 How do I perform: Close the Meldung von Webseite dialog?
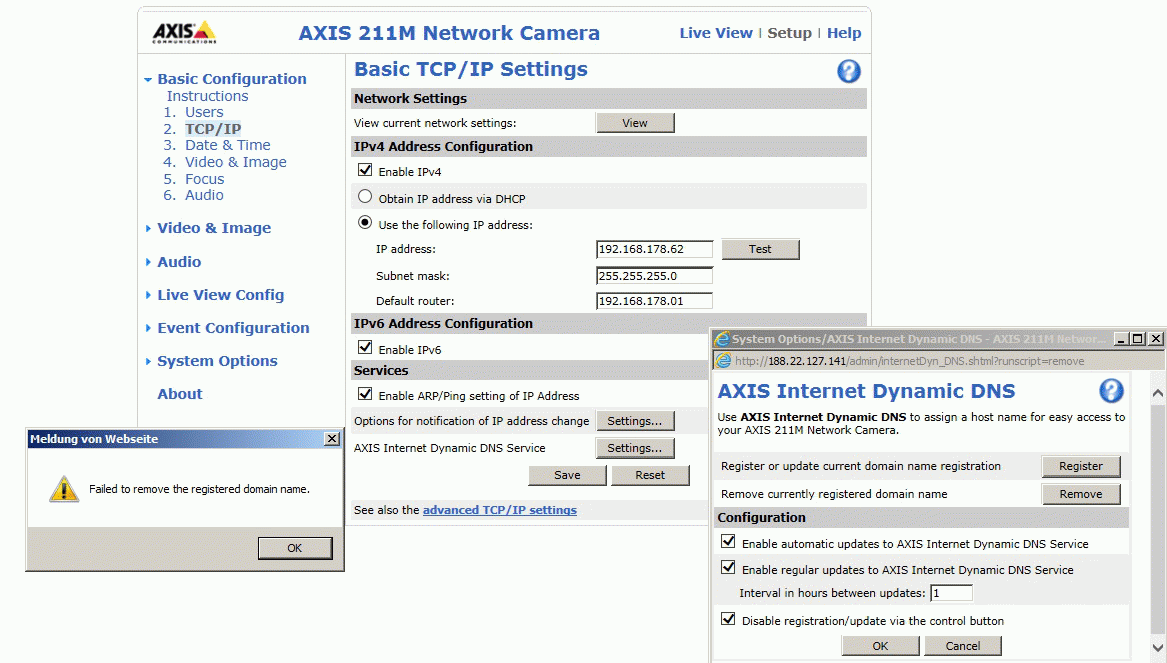[x=332, y=439]
